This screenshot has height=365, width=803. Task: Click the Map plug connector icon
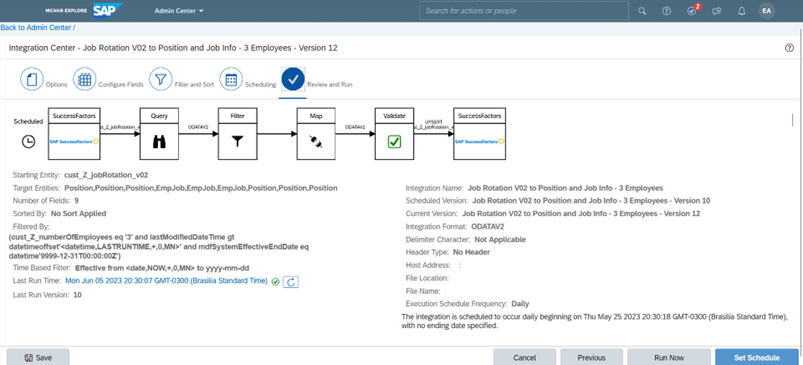(x=316, y=142)
